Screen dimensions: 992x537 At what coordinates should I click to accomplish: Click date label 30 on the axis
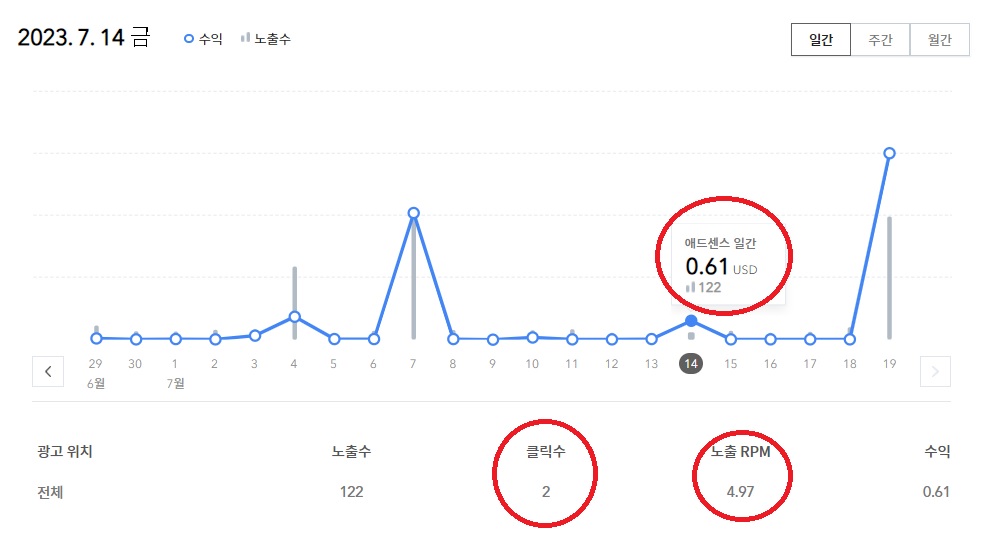click(x=135, y=364)
